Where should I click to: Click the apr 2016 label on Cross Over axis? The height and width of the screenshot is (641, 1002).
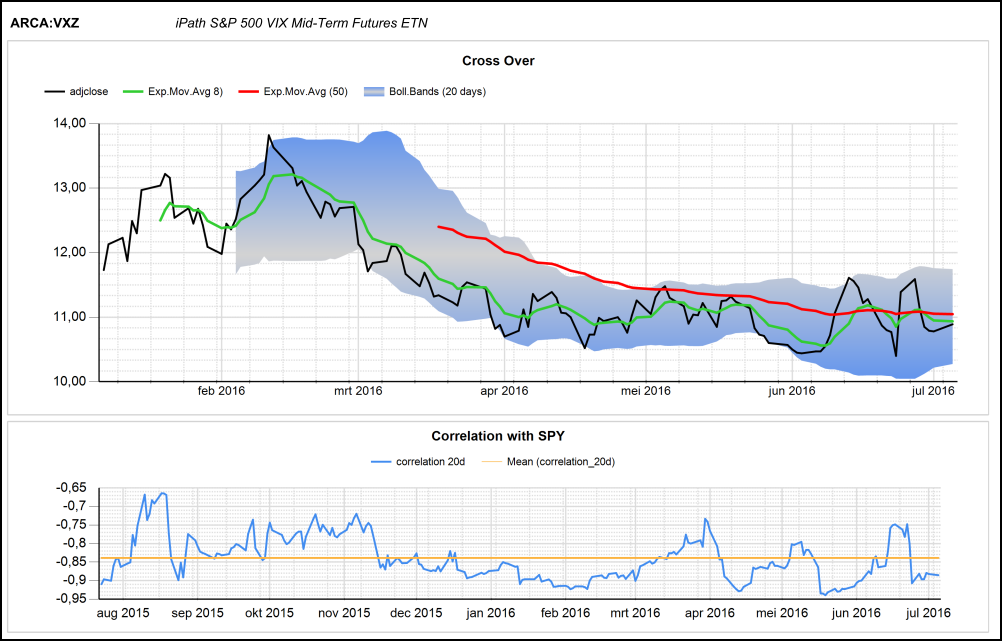(504, 390)
